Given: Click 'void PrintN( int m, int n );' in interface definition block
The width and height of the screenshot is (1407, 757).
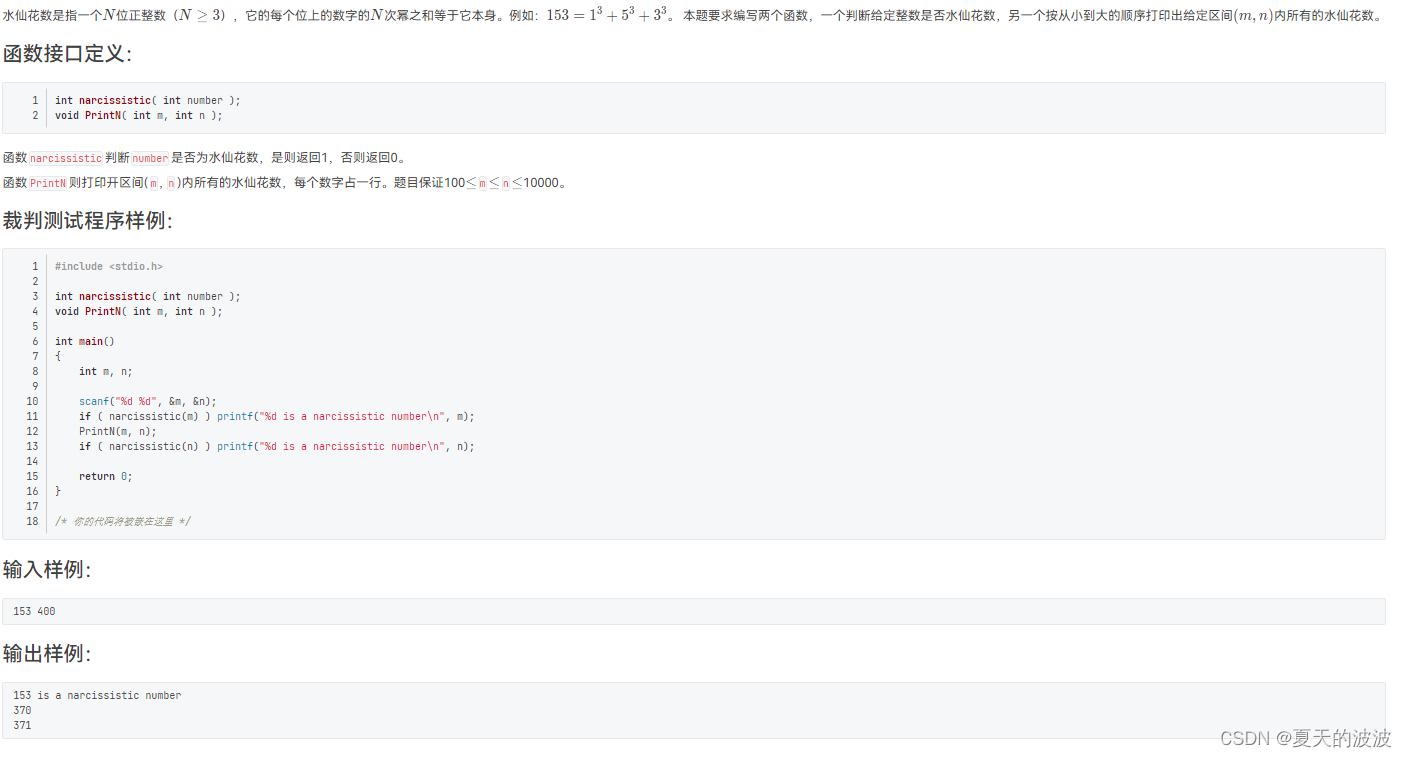Looking at the screenshot, I should pyautogui.click(x=139, y=115).
